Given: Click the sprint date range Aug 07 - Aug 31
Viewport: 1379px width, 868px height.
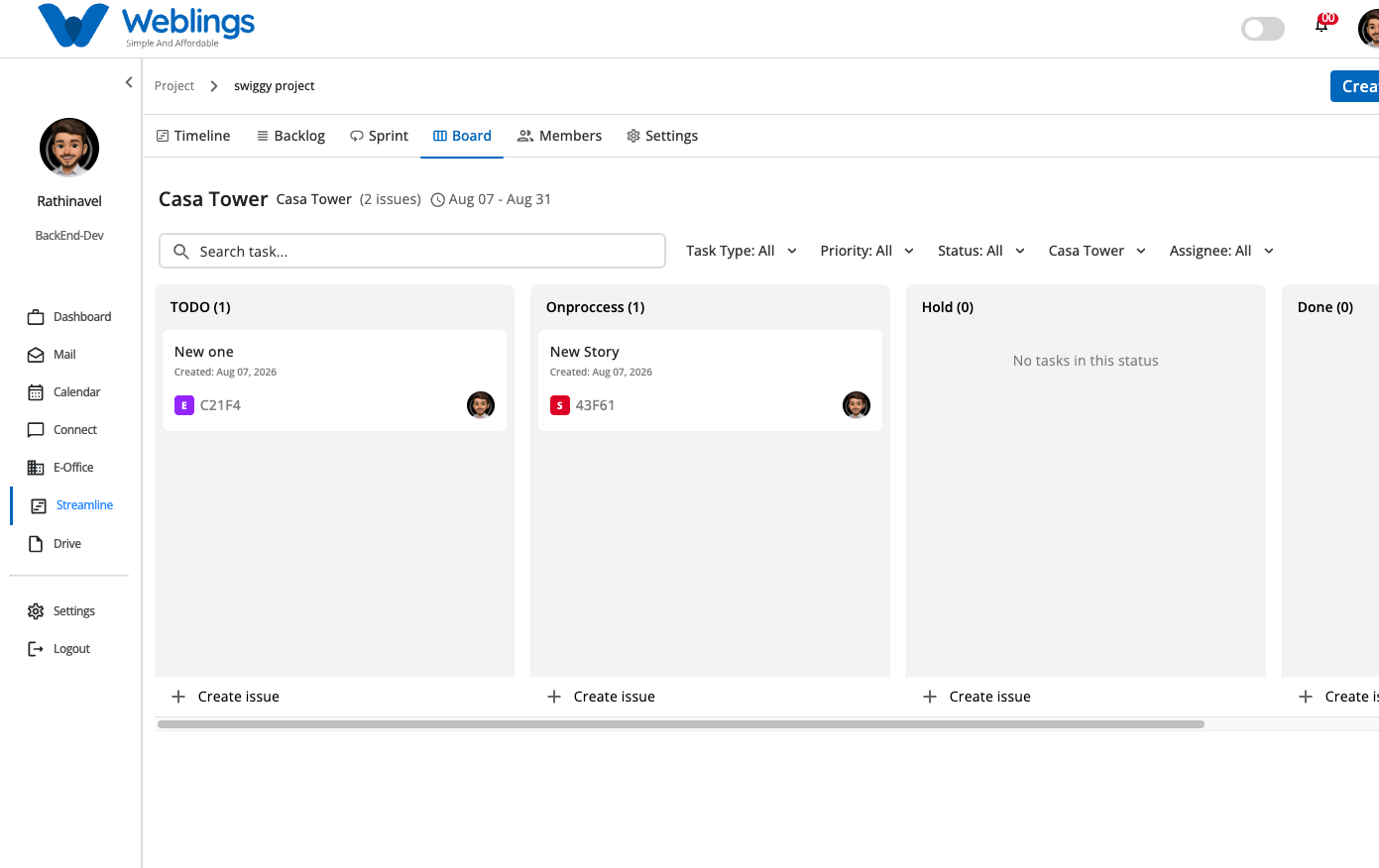Looking at the screenshot, I should coord(500,199).
